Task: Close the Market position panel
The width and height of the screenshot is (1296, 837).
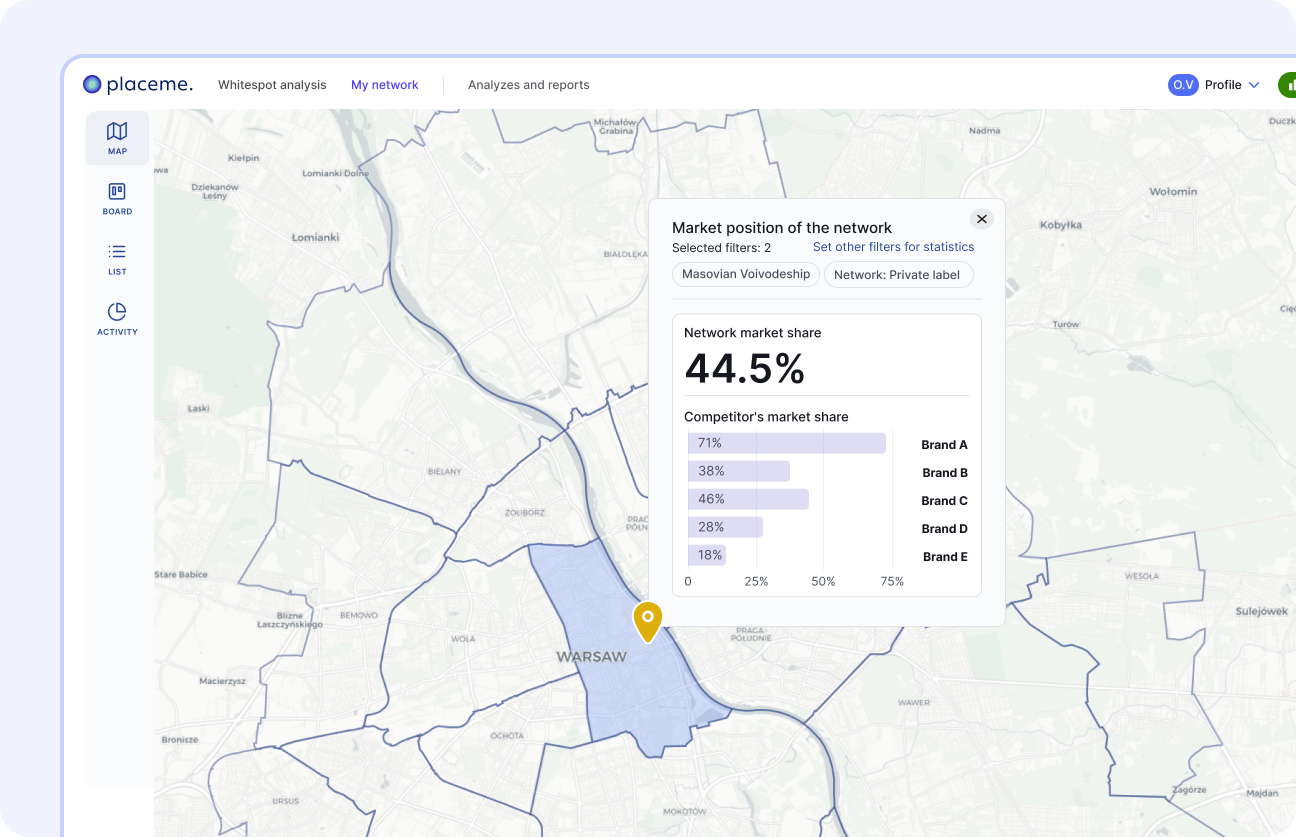Action: (982, 219)
